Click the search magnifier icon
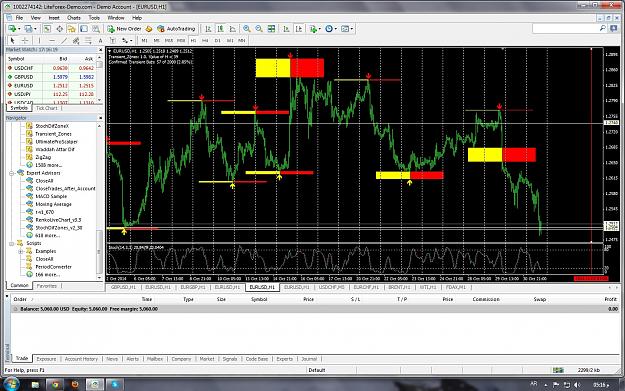The height and width of the screenshot is (391, 625). [603, 28]
